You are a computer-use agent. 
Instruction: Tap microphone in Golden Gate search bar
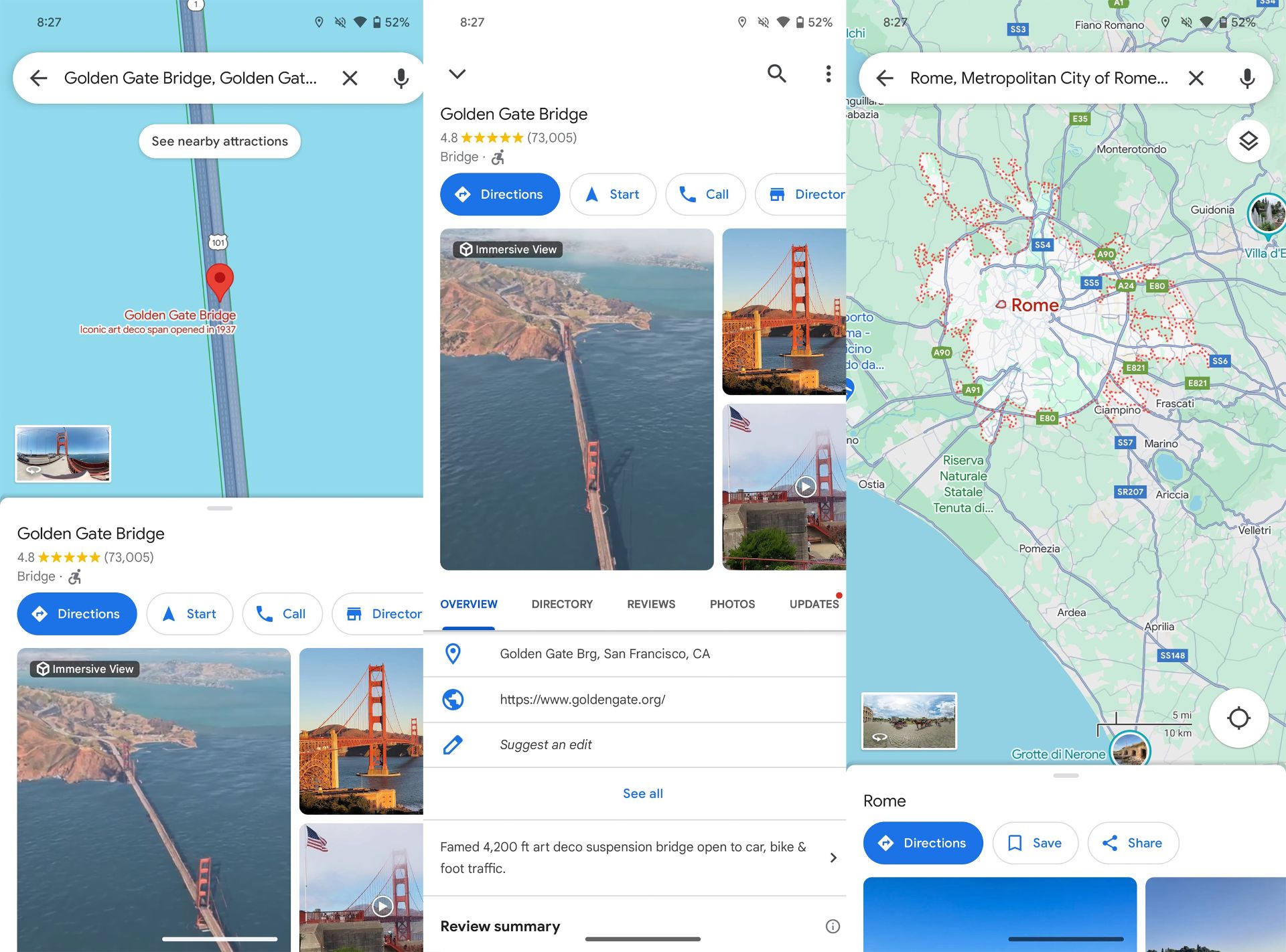[x=401, y=78]
